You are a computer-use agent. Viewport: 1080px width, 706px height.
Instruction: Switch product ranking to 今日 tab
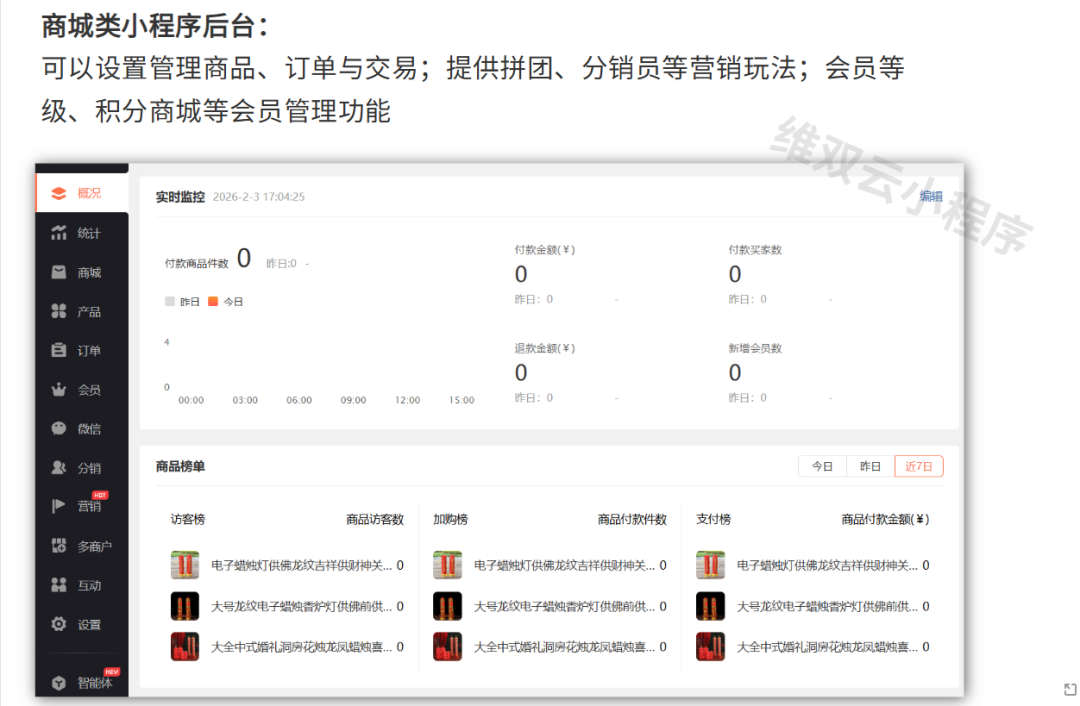coord(822,466)
